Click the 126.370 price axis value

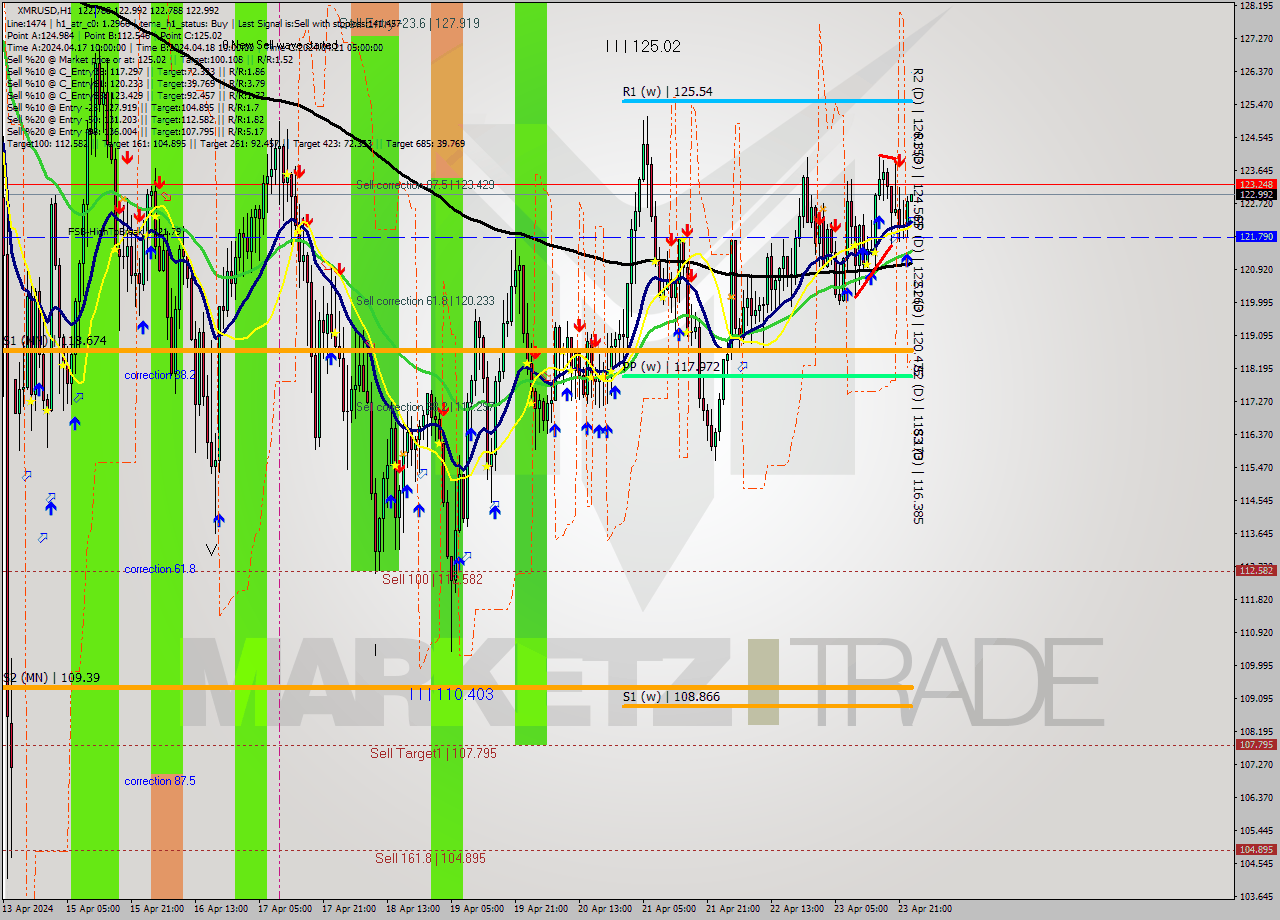click(1256, 72)
